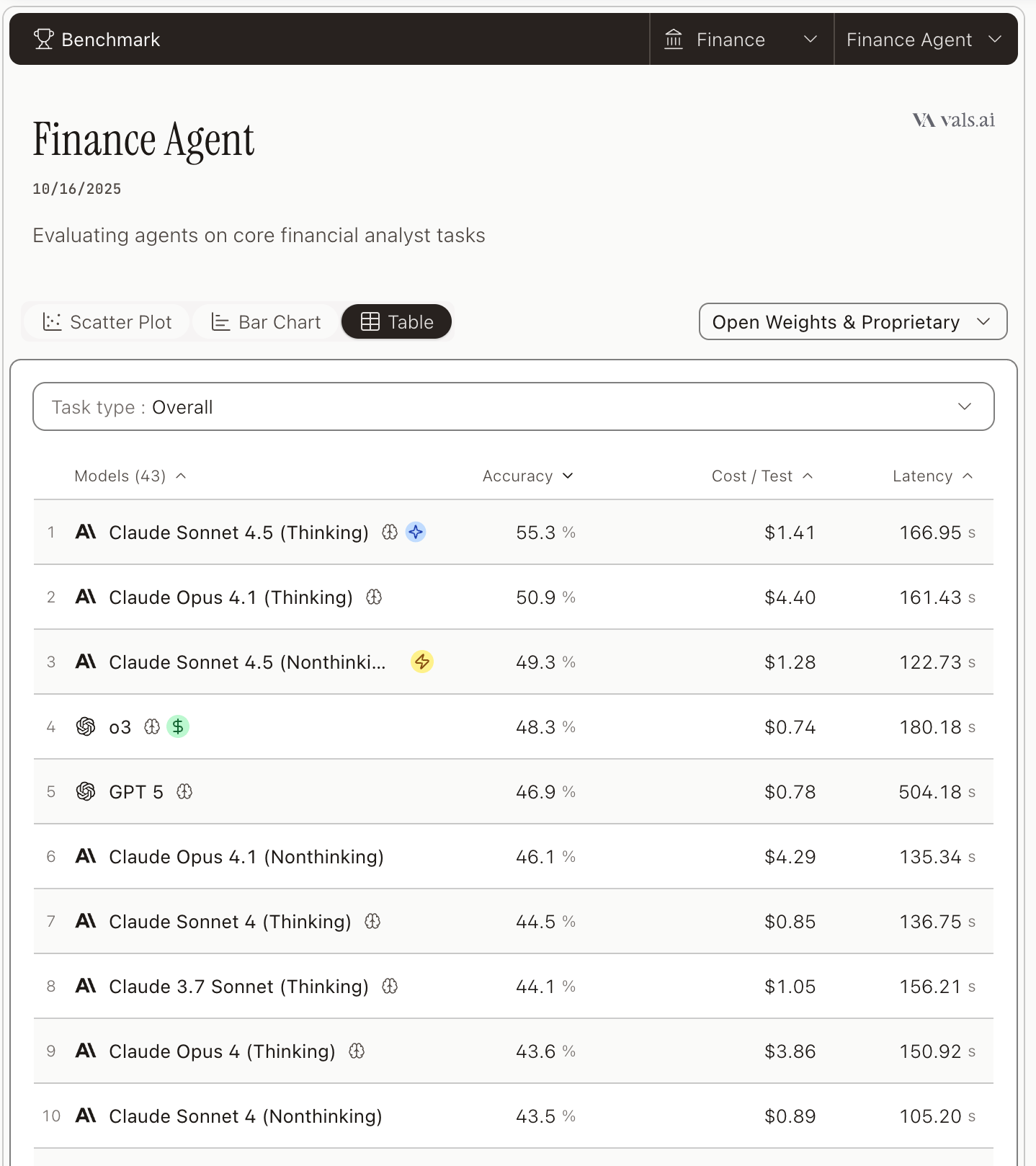Open the Claude Opus 4.1 (Thinking) model
The height and width of the screenshot is (1166, 1036).
pyautogui.click(x=231, y=597)
